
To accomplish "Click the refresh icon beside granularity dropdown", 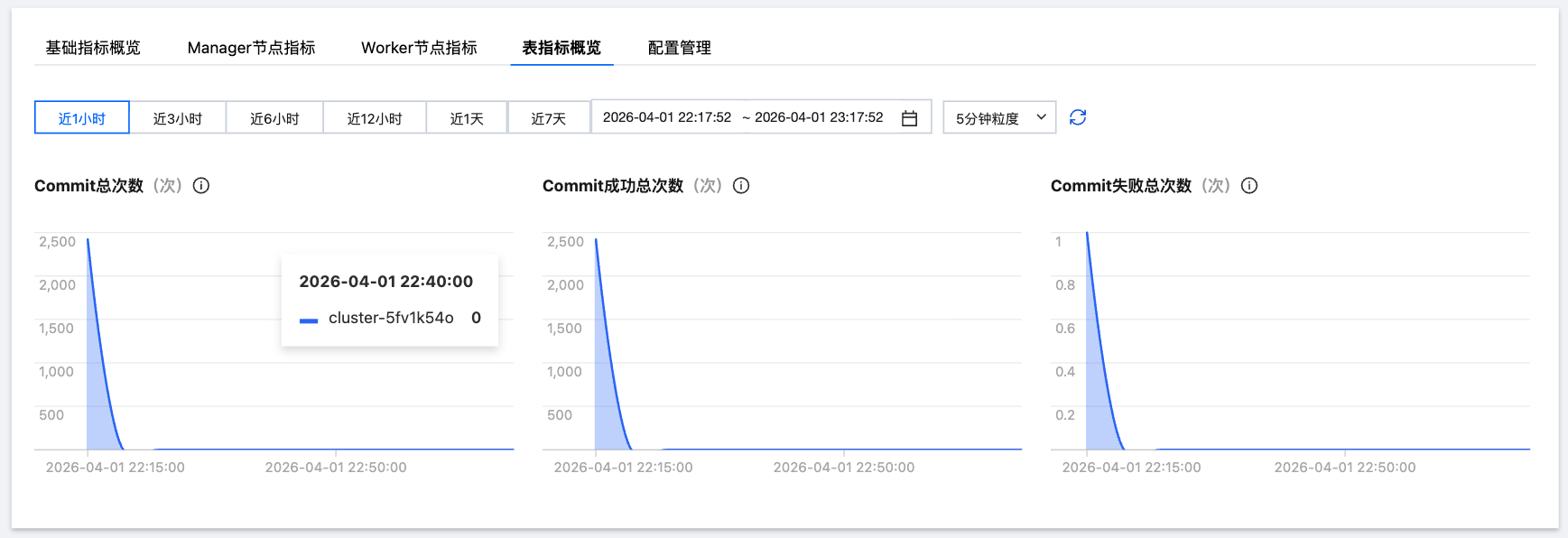I will pos(1078,117).
